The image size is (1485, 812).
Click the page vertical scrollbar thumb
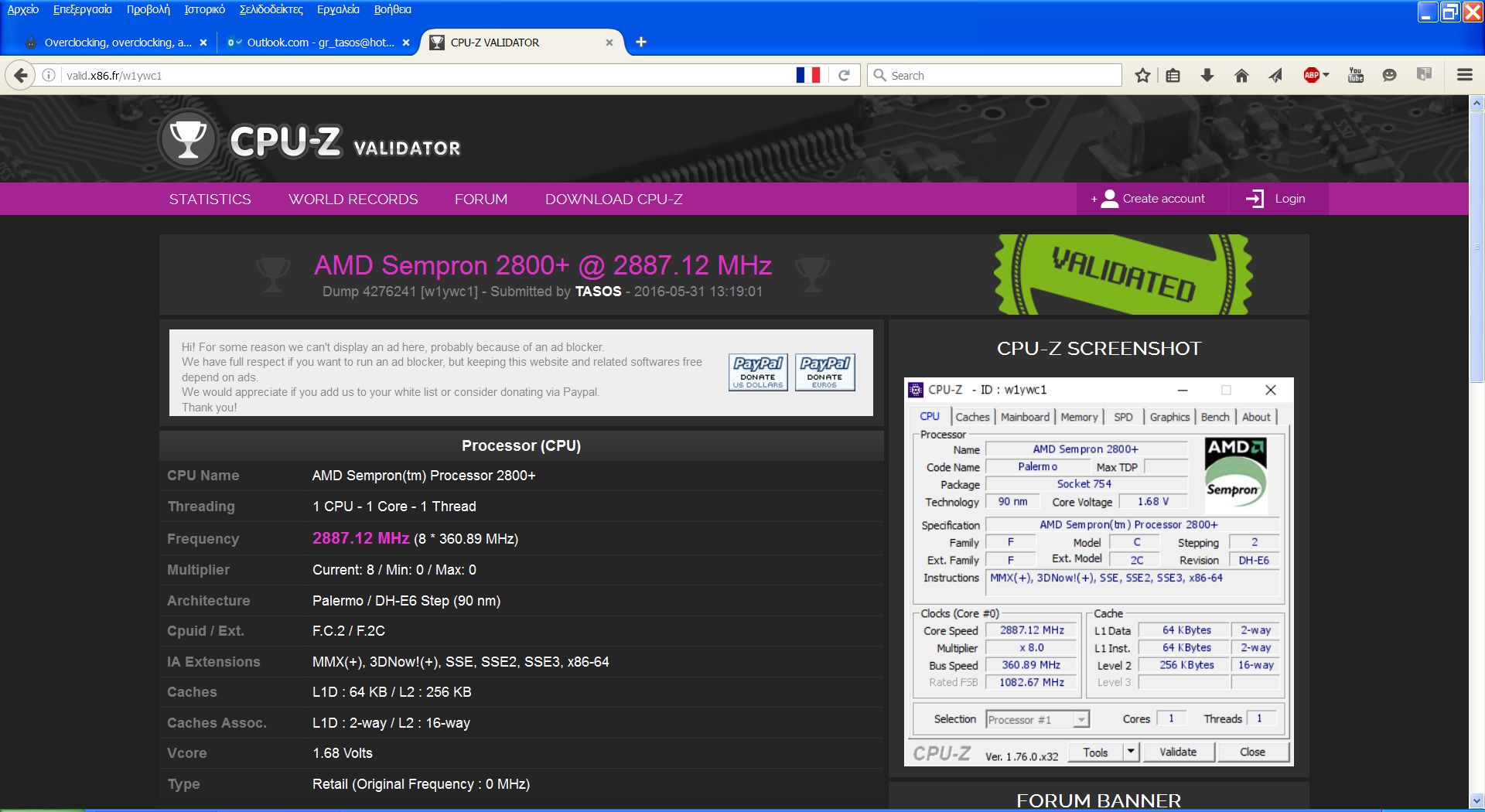[1476, 247]
